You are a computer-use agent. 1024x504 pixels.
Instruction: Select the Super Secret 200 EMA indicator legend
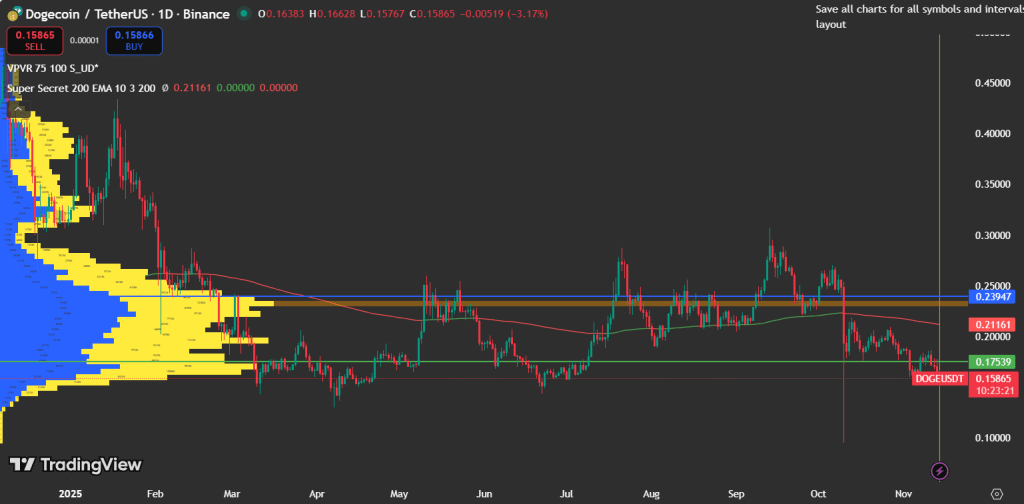[81, 87]
